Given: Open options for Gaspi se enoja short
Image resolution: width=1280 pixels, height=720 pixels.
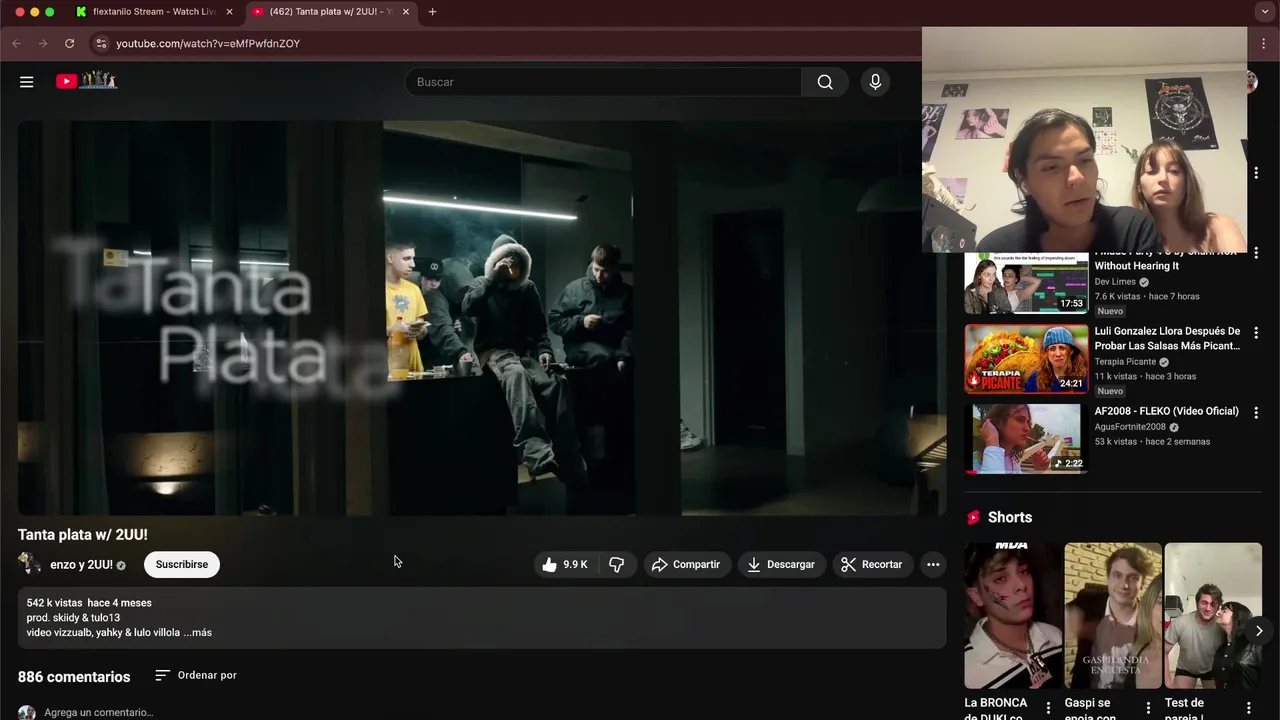Looking at the screenshot, I should click(1148, 708).
